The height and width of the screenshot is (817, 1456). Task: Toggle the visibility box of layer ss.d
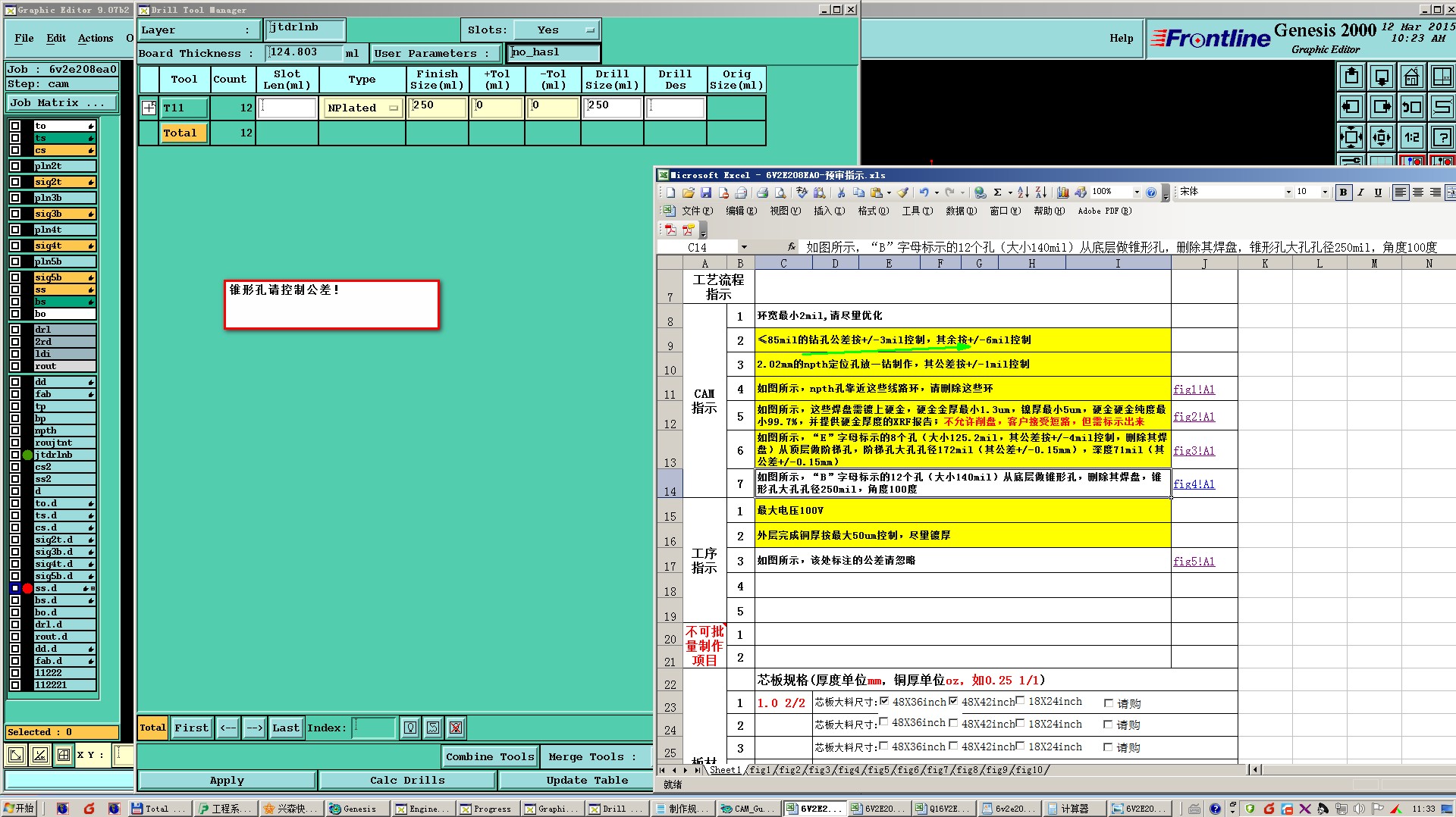click(15, 588)
